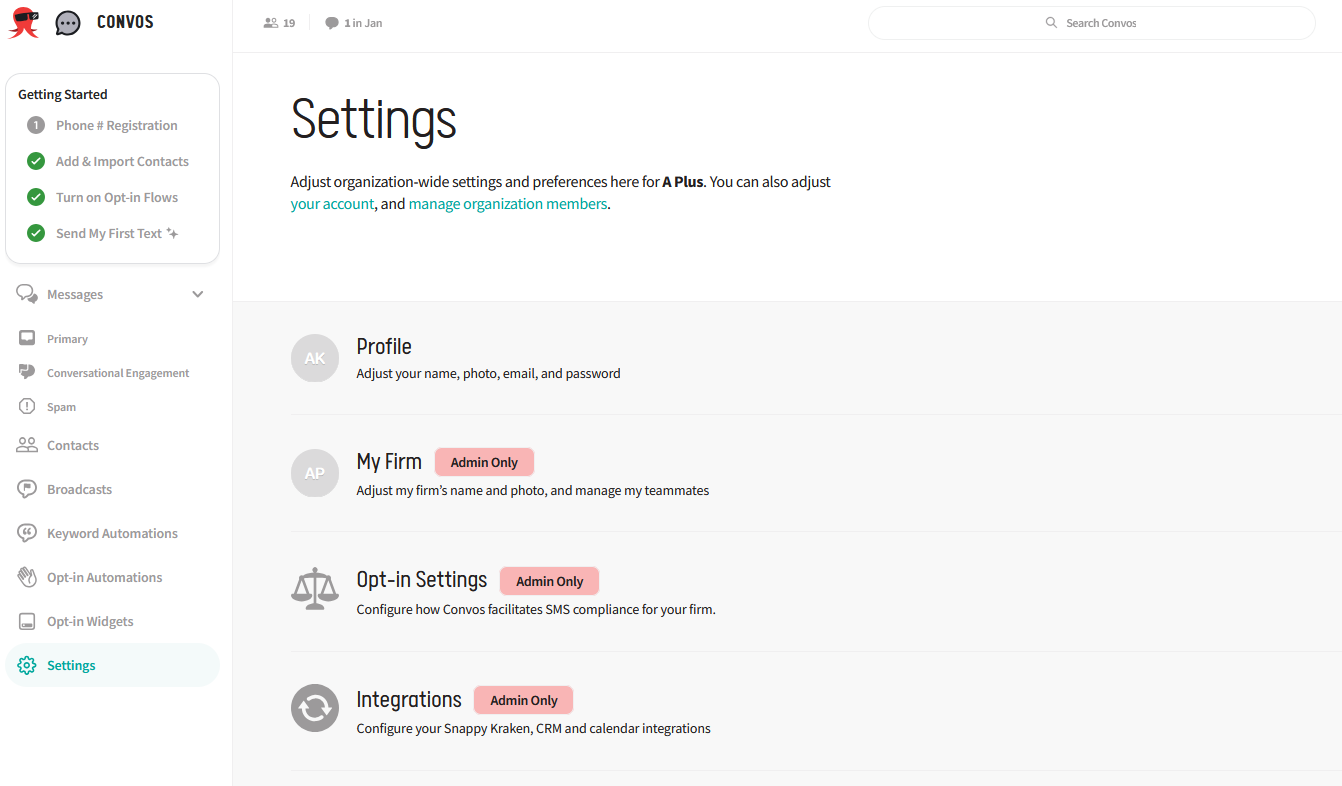This screenshot has width=1342, height=786.
Task: Click the Primary inbox icon
Action: [x=27, y=338]
